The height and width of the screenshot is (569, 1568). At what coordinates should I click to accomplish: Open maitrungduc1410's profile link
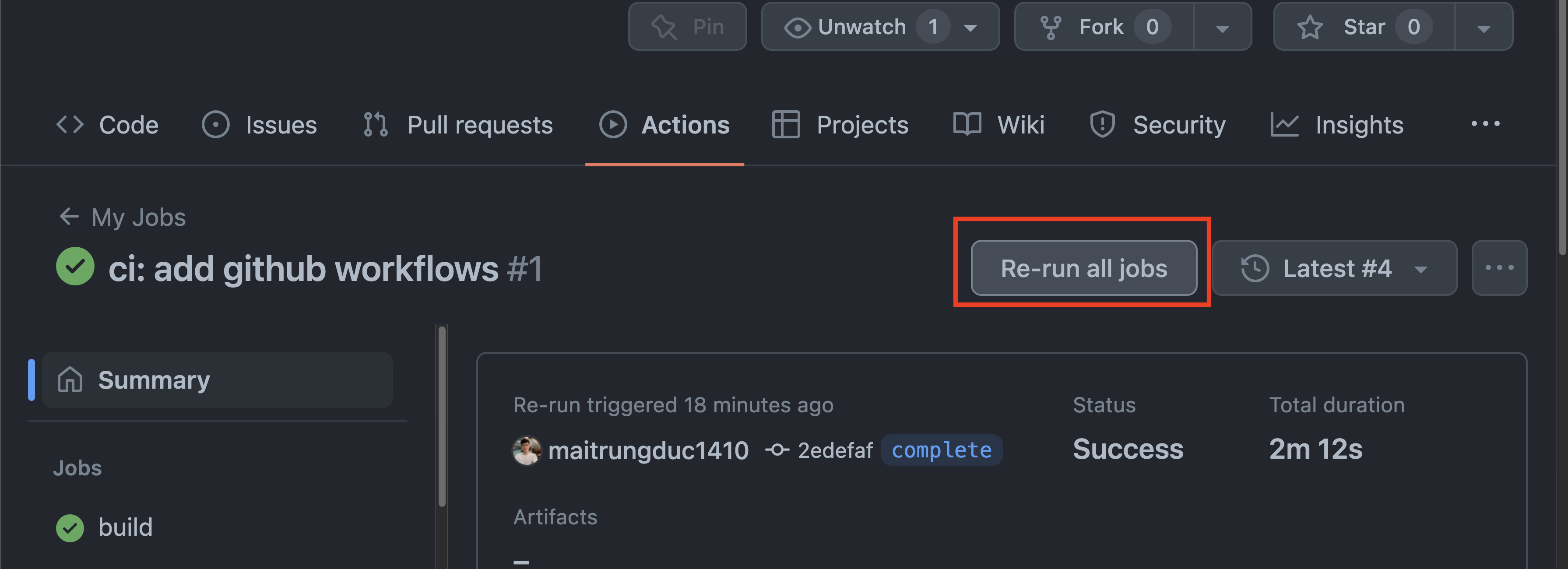click(x=649, y=450)
